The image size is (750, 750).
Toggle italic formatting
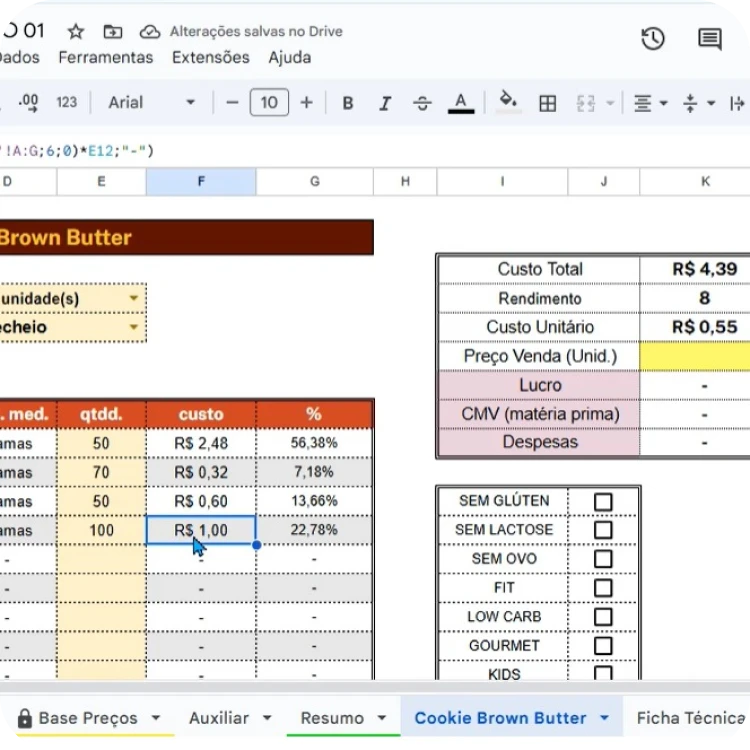pos(385,103)
